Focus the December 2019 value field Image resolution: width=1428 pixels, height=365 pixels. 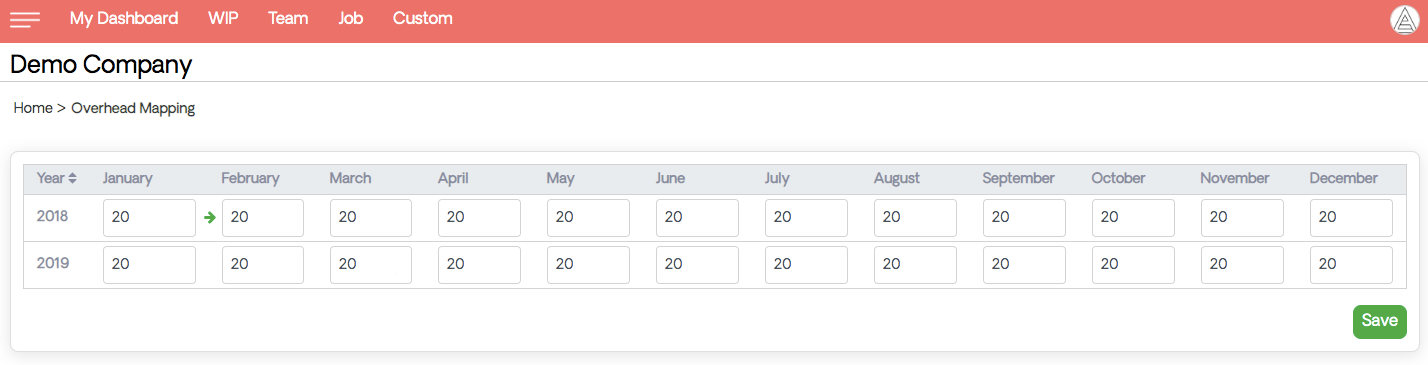[x=1351, y=265]
